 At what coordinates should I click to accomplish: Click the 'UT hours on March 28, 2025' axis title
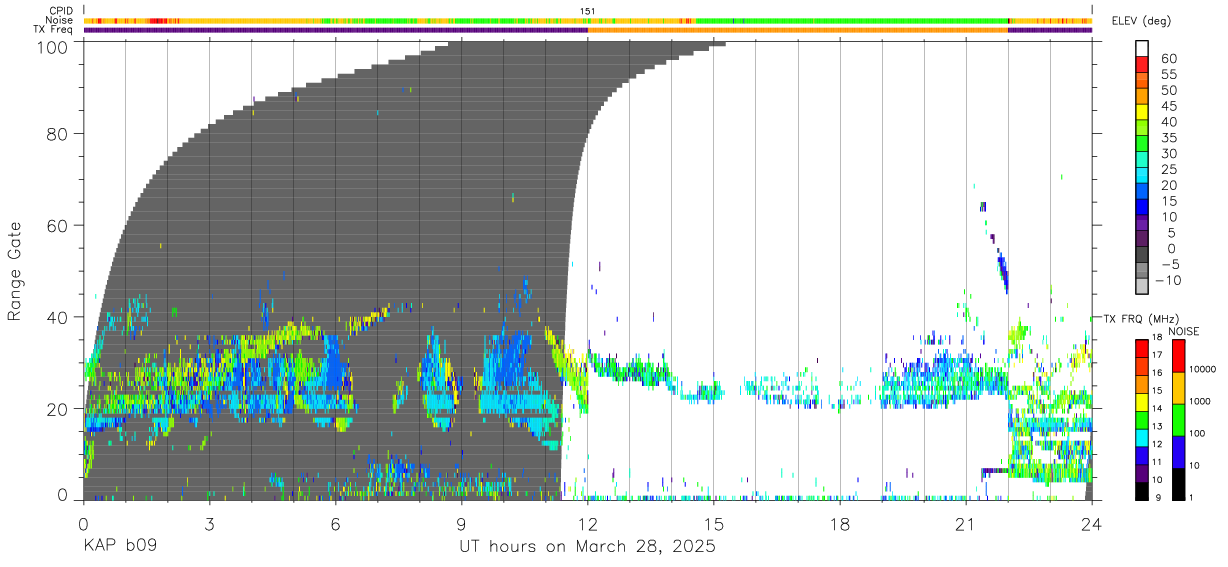(x=587, y=547)
